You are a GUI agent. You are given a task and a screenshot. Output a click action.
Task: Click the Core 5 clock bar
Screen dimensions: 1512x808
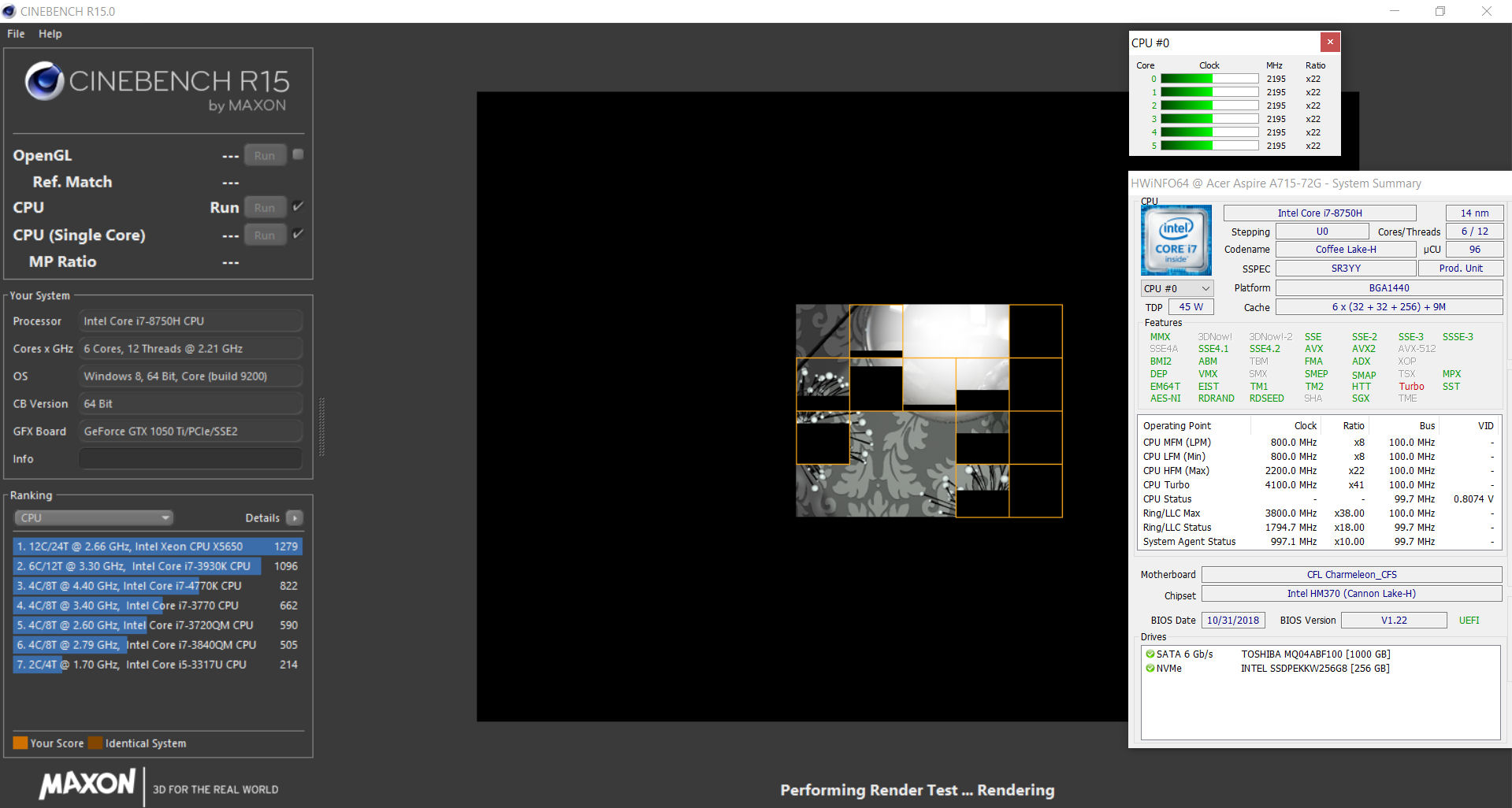point(1209,146)
